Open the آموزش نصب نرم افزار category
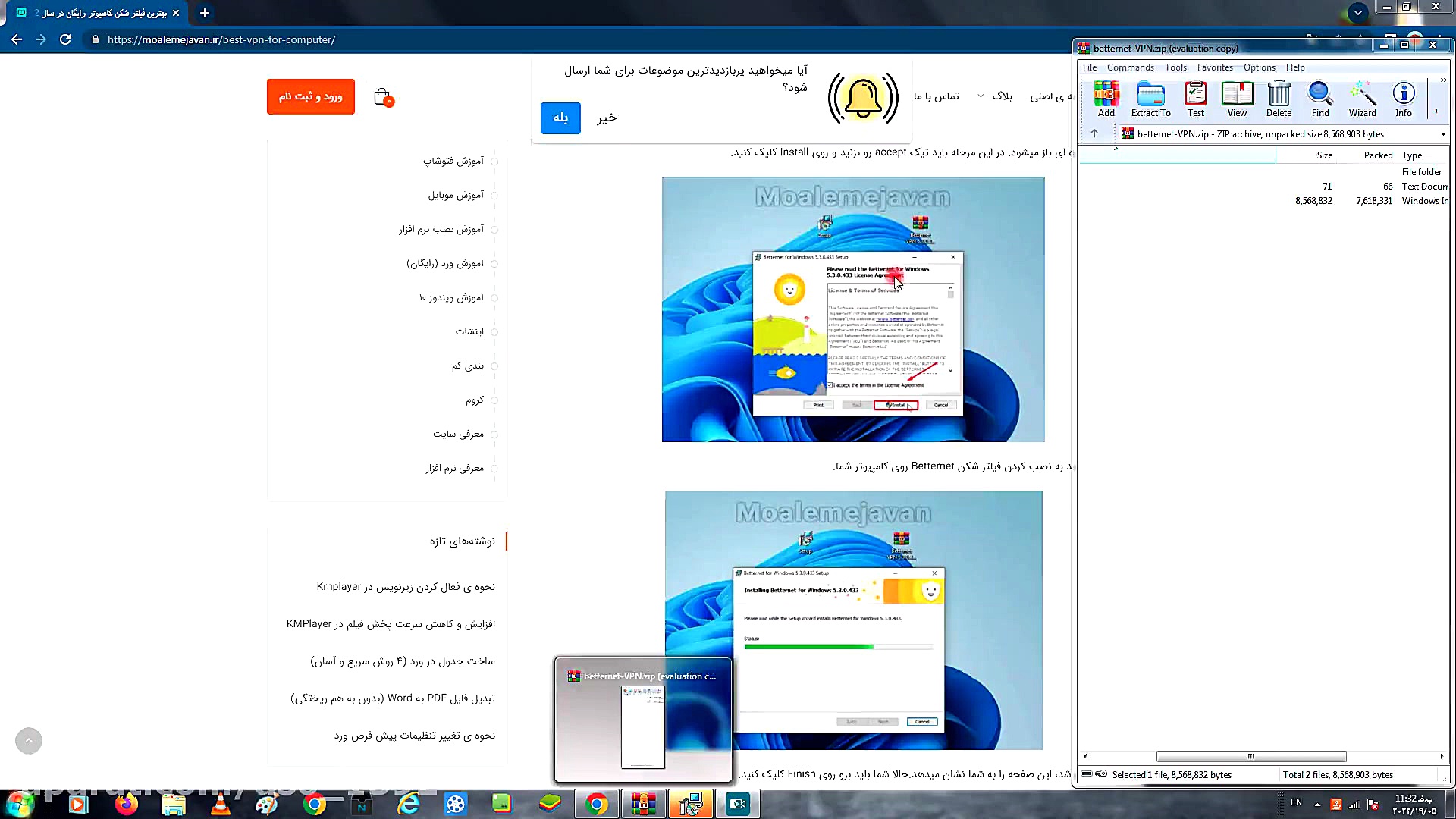Screen dimensions: 1456x819 point(441,229)
